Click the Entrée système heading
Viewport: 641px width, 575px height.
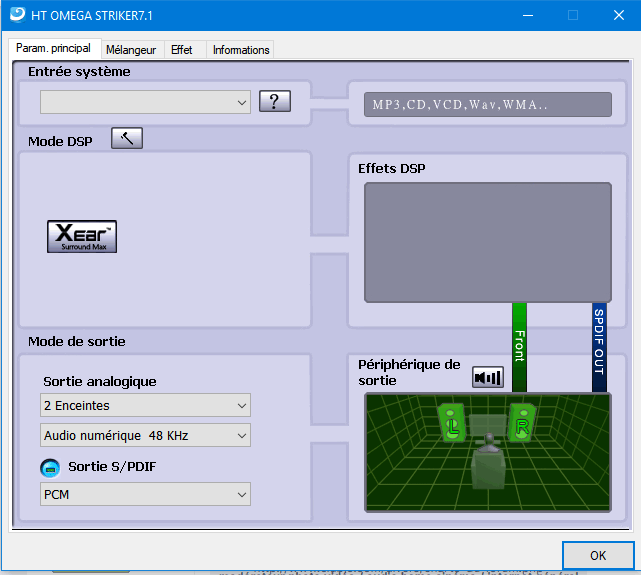79,72
